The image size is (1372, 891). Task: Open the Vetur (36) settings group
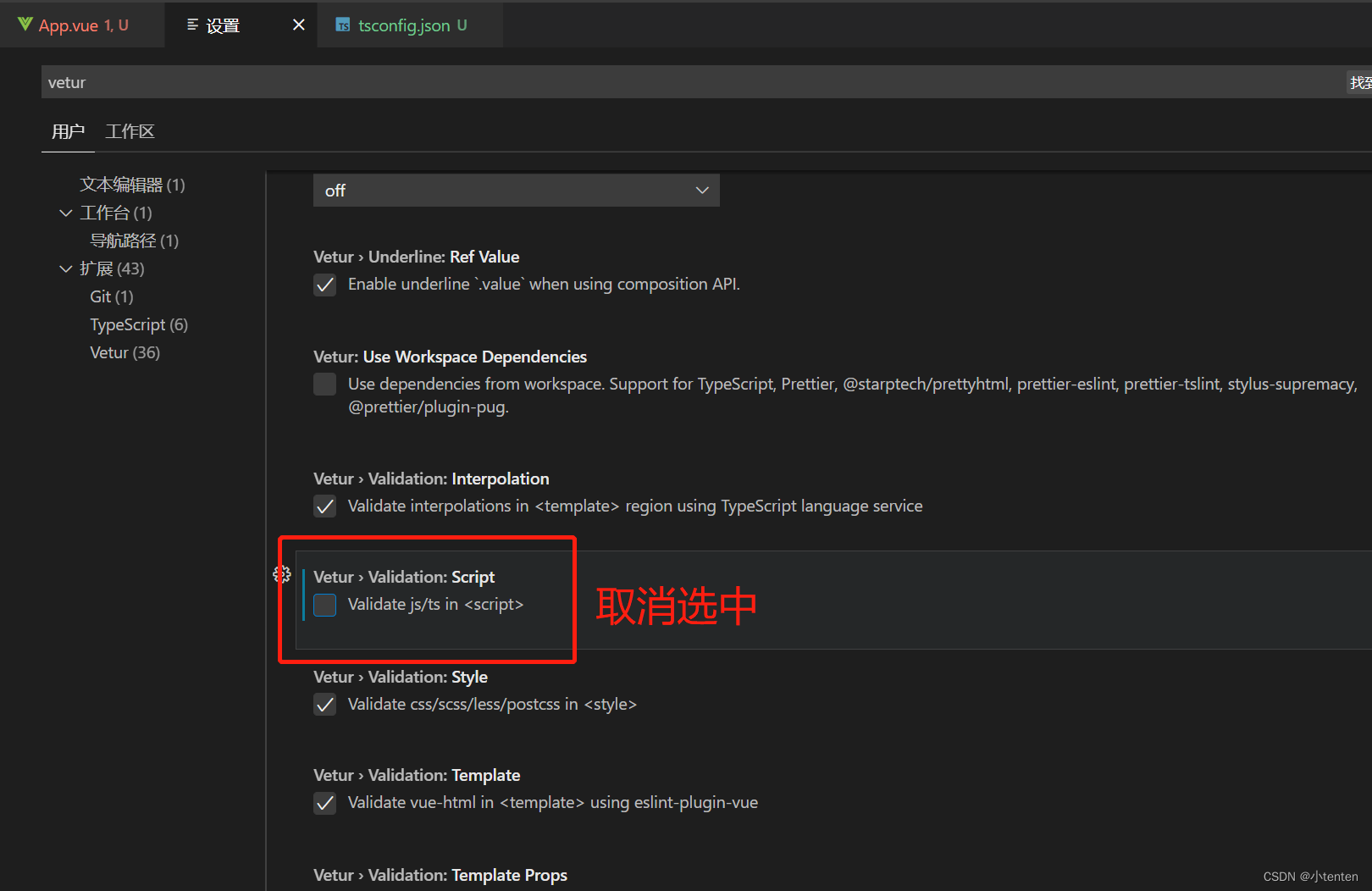pyautogui.click(x=124, y=352)
